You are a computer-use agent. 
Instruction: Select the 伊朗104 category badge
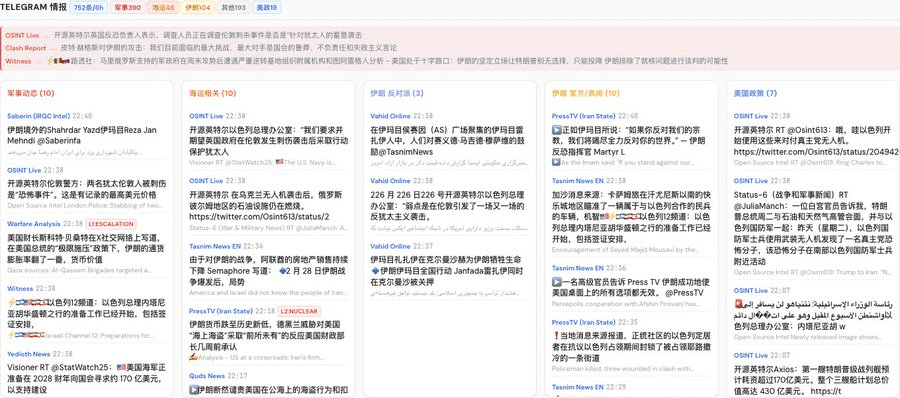(199, 7)
